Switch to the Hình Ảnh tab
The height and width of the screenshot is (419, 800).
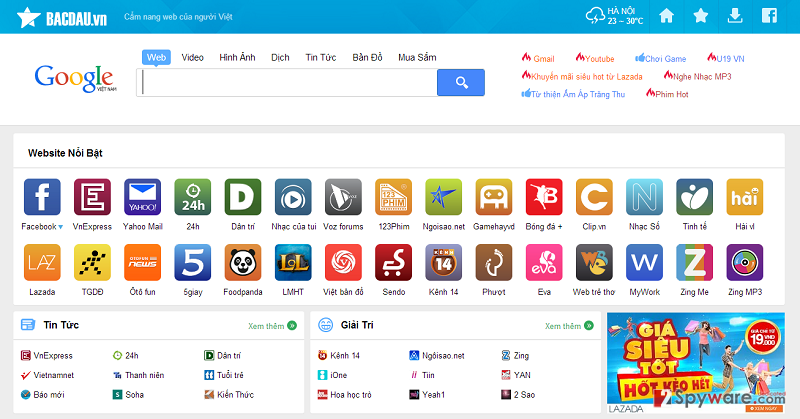(x=237, y=57)
